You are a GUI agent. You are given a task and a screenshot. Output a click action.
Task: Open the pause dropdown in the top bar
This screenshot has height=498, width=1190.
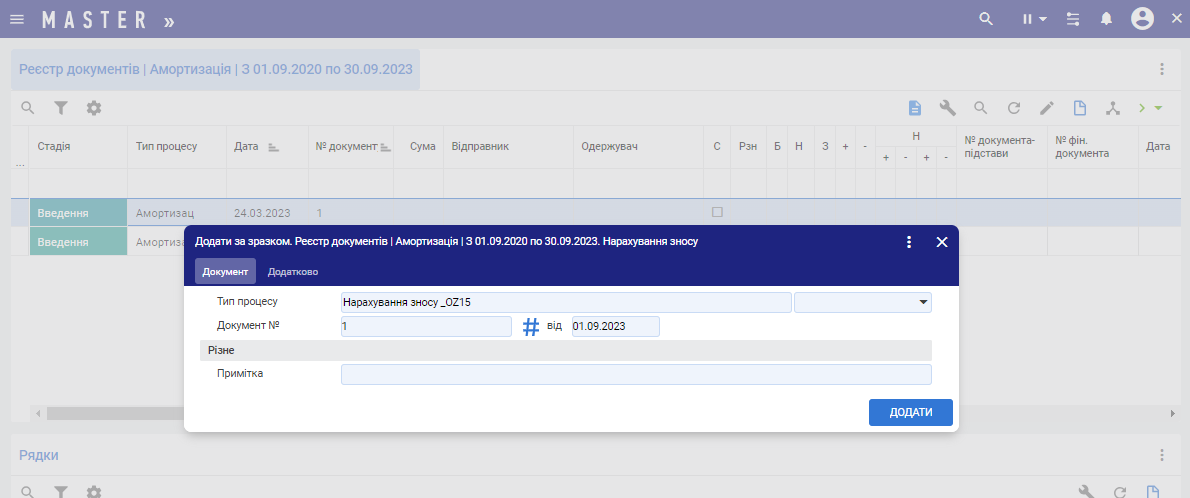1033,19
